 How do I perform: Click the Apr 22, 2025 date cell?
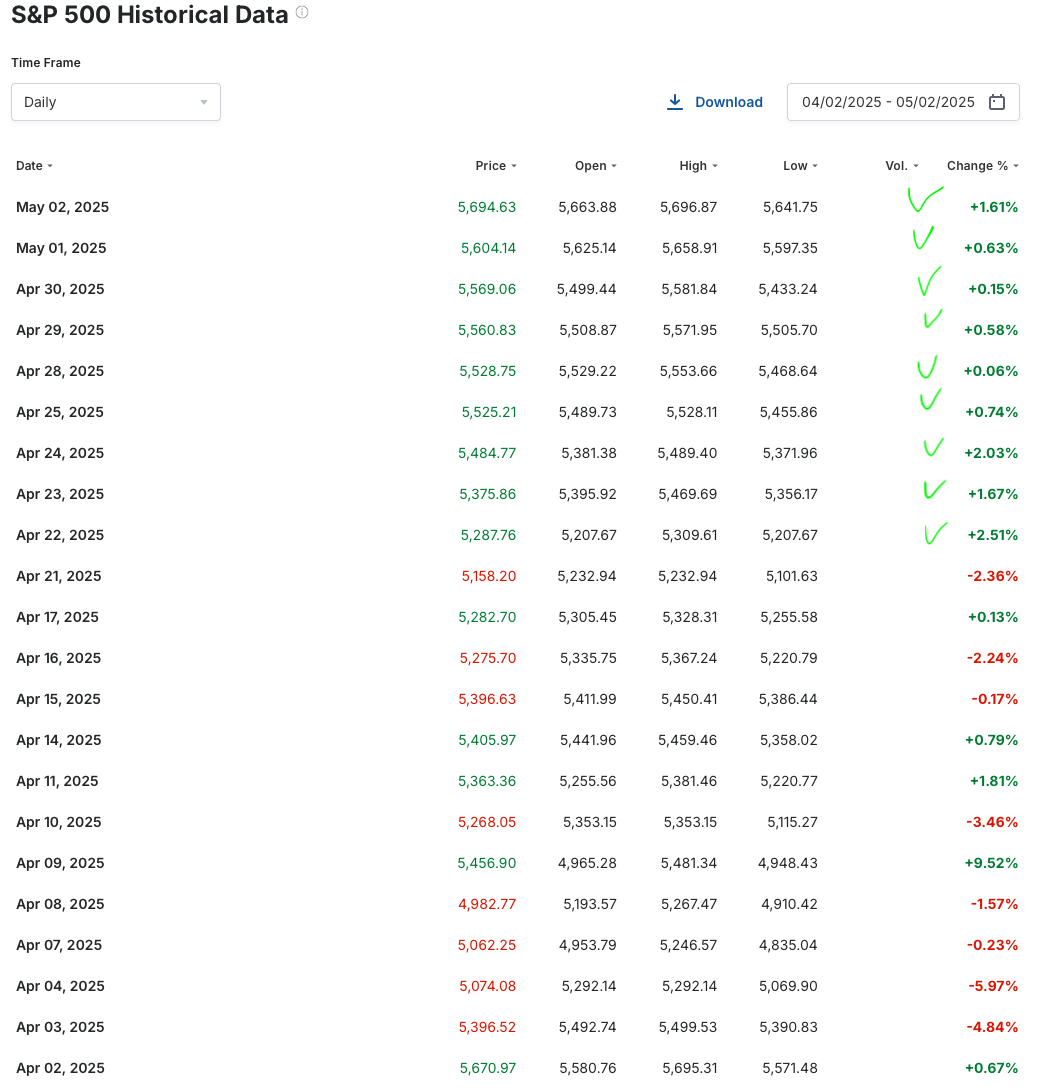(x=60, y=535)
